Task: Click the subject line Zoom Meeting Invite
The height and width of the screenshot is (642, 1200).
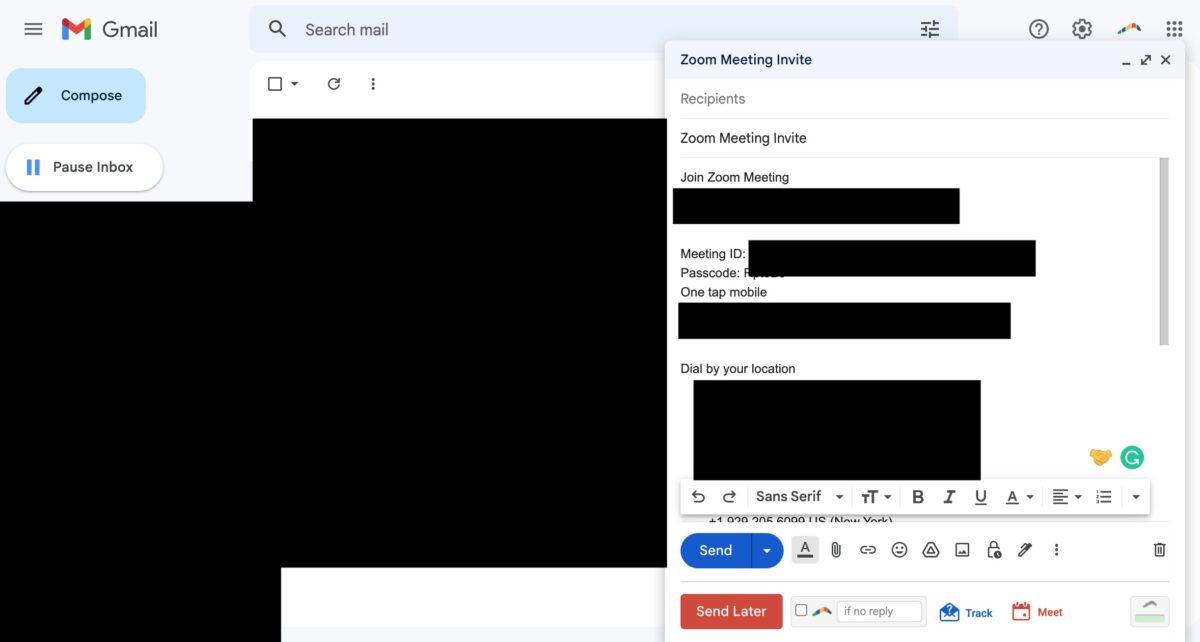Action: pos(924,138)
